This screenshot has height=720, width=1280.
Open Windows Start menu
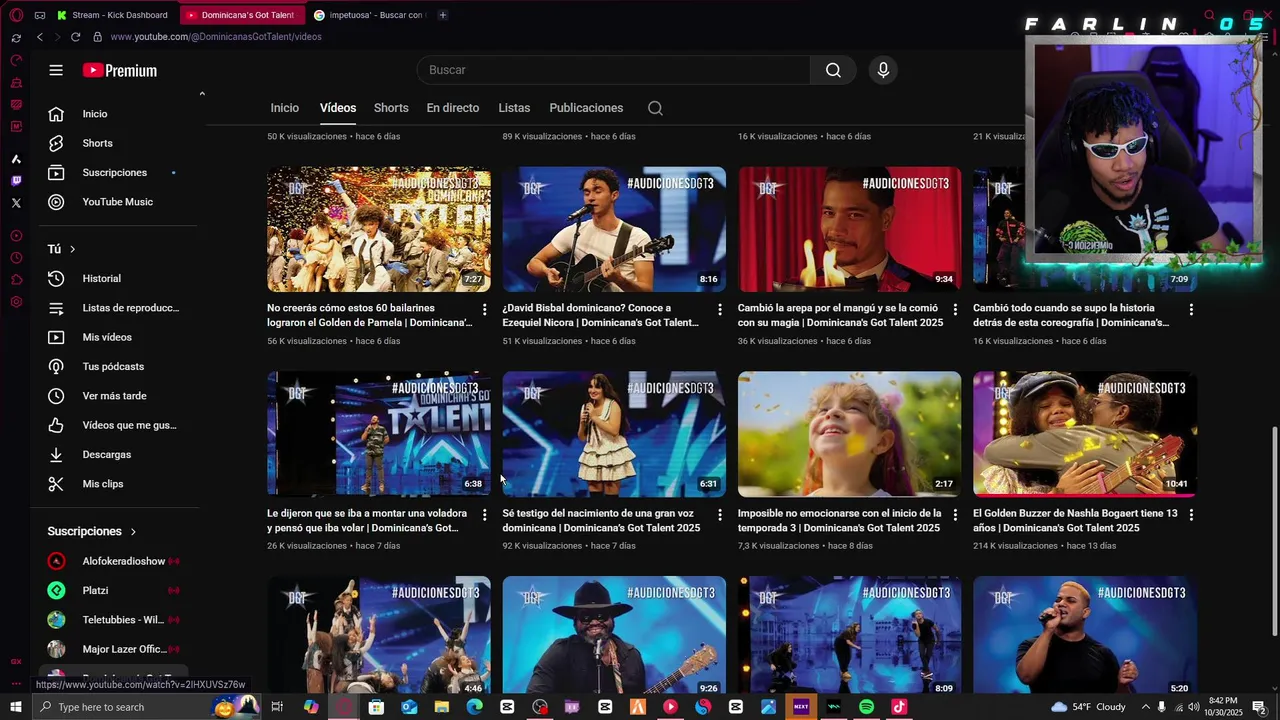(16, 707)
